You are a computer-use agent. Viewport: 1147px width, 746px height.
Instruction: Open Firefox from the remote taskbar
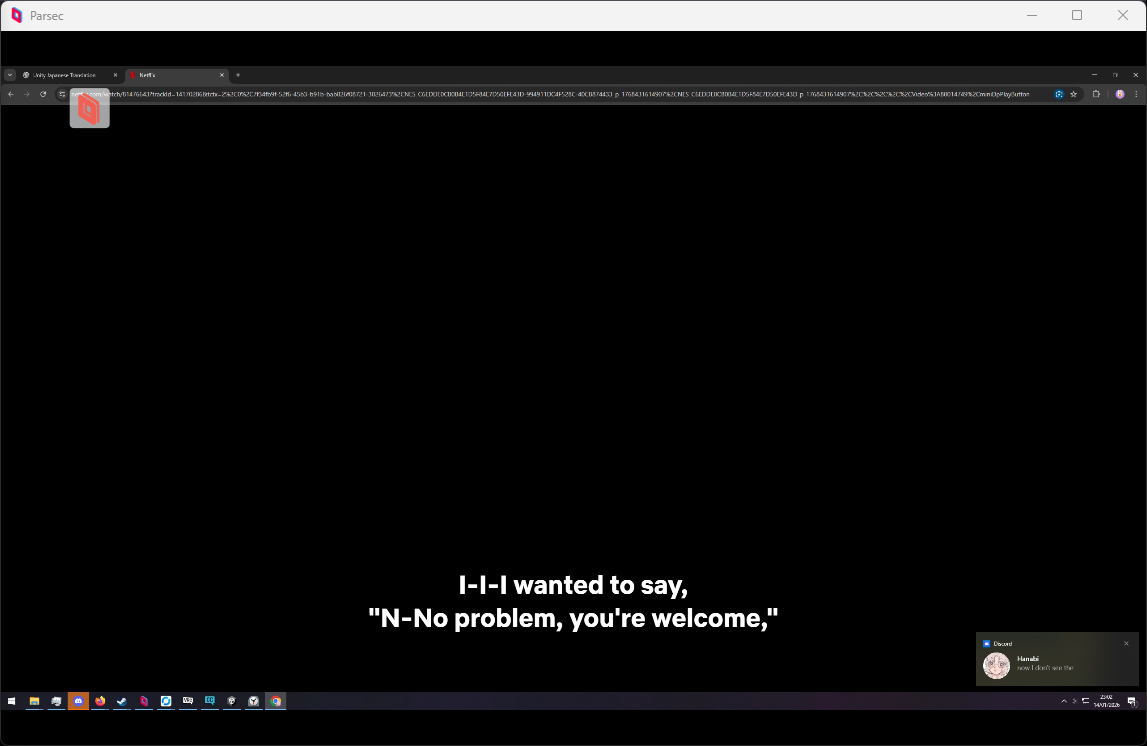click(100, 701)
